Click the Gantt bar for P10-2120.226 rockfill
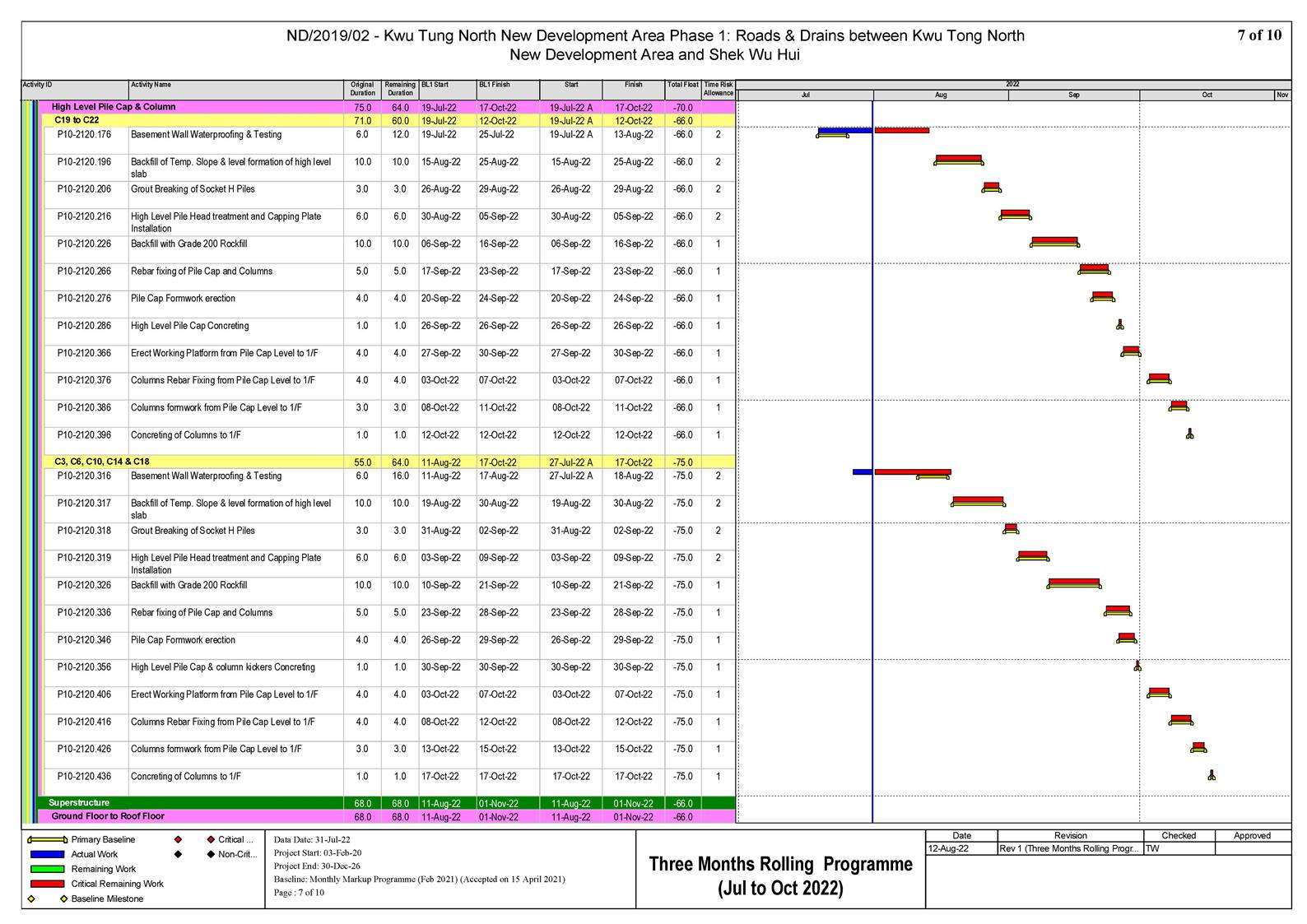 (1054, 241)
